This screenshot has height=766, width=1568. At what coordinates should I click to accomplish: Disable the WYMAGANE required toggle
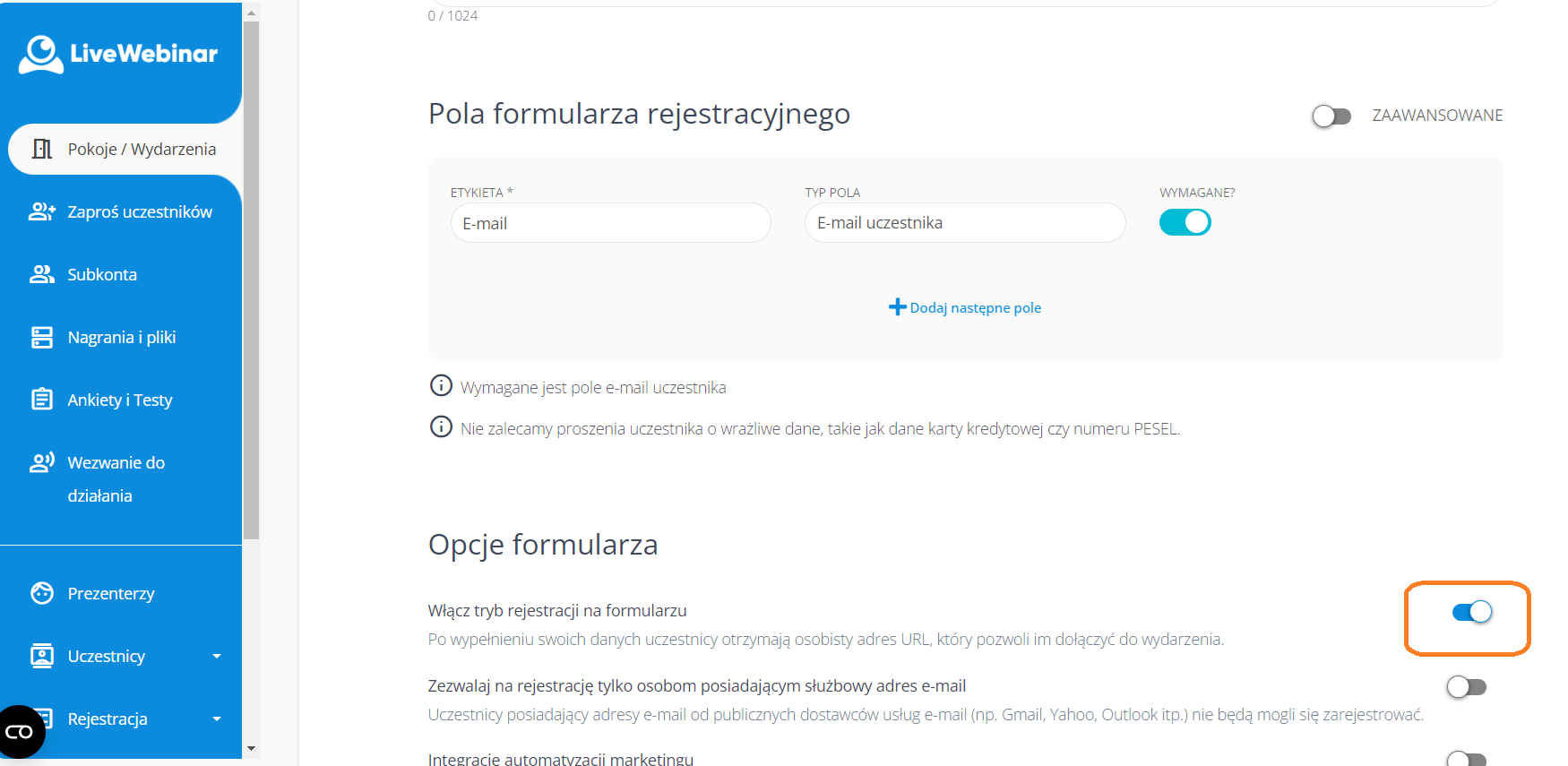1185,222
